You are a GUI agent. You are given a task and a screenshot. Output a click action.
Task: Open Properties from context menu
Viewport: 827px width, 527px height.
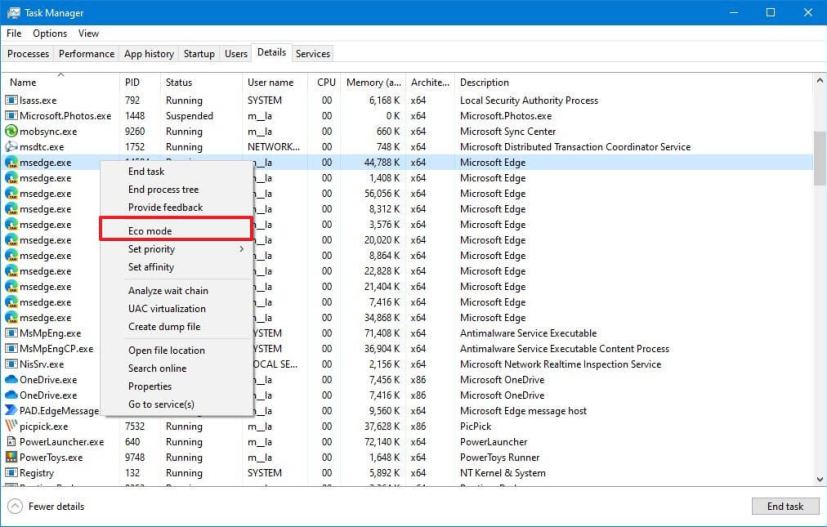click(x=176, y=386)
